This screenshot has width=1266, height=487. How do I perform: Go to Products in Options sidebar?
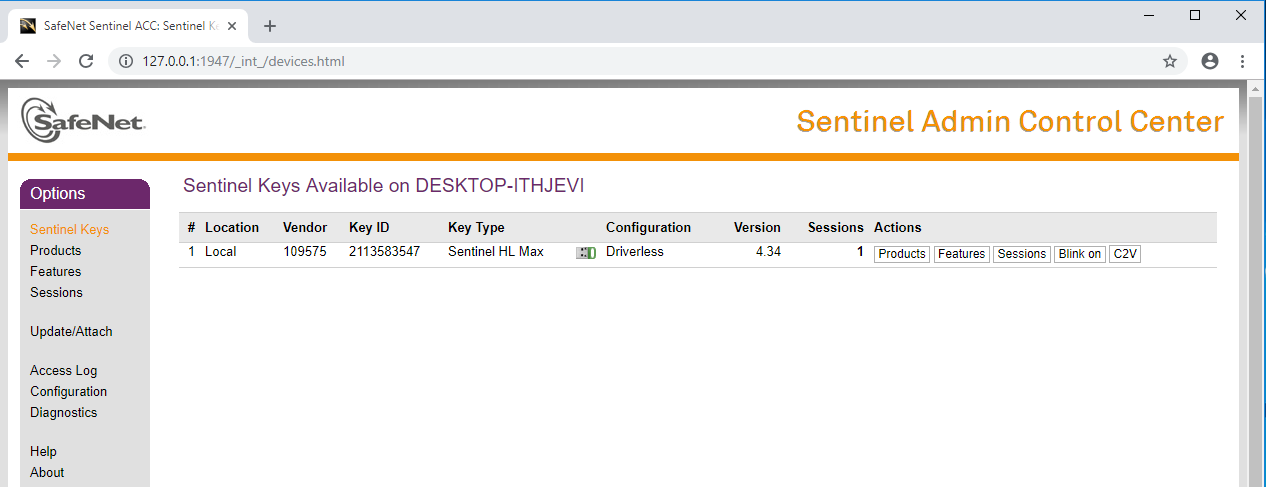tap(55, 250)
